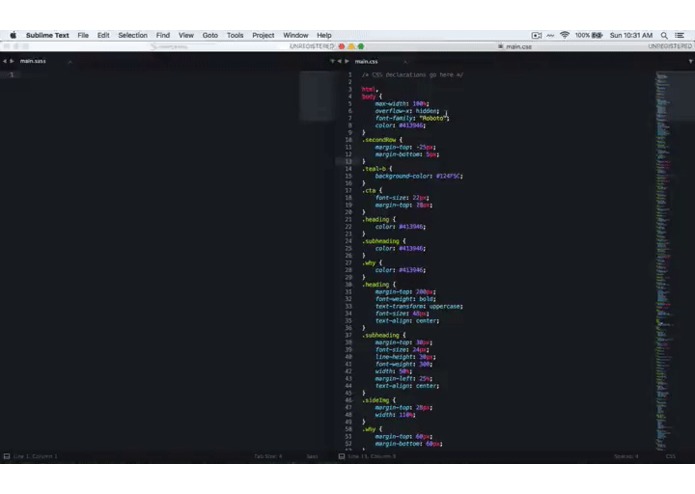Toggle side panel icon in main.css status bar
Viewport: 695px width, 494px height.
pos(342,456)
